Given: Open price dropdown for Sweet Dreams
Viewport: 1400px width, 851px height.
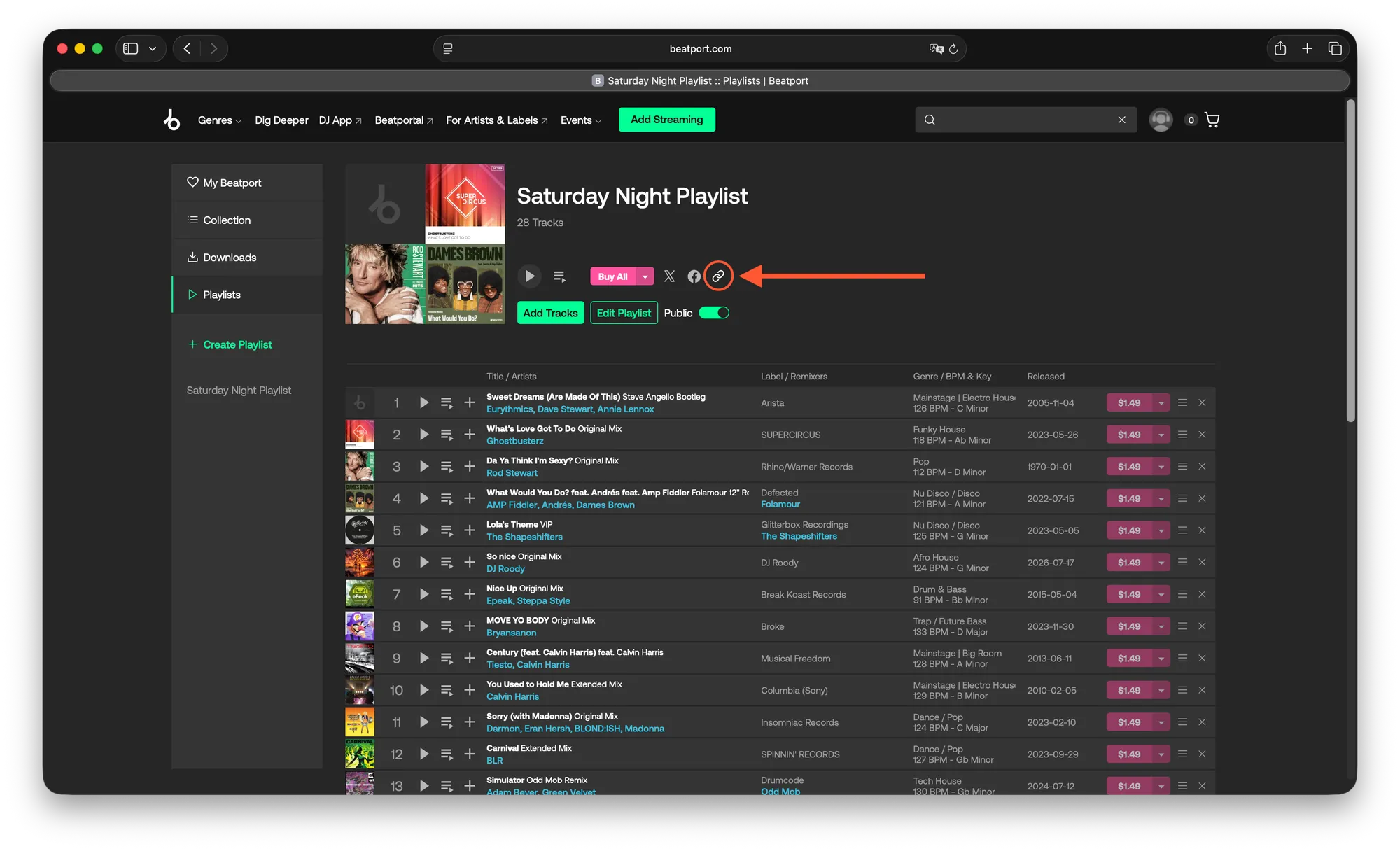Looking at the screenshot, I should point(1161,402).
